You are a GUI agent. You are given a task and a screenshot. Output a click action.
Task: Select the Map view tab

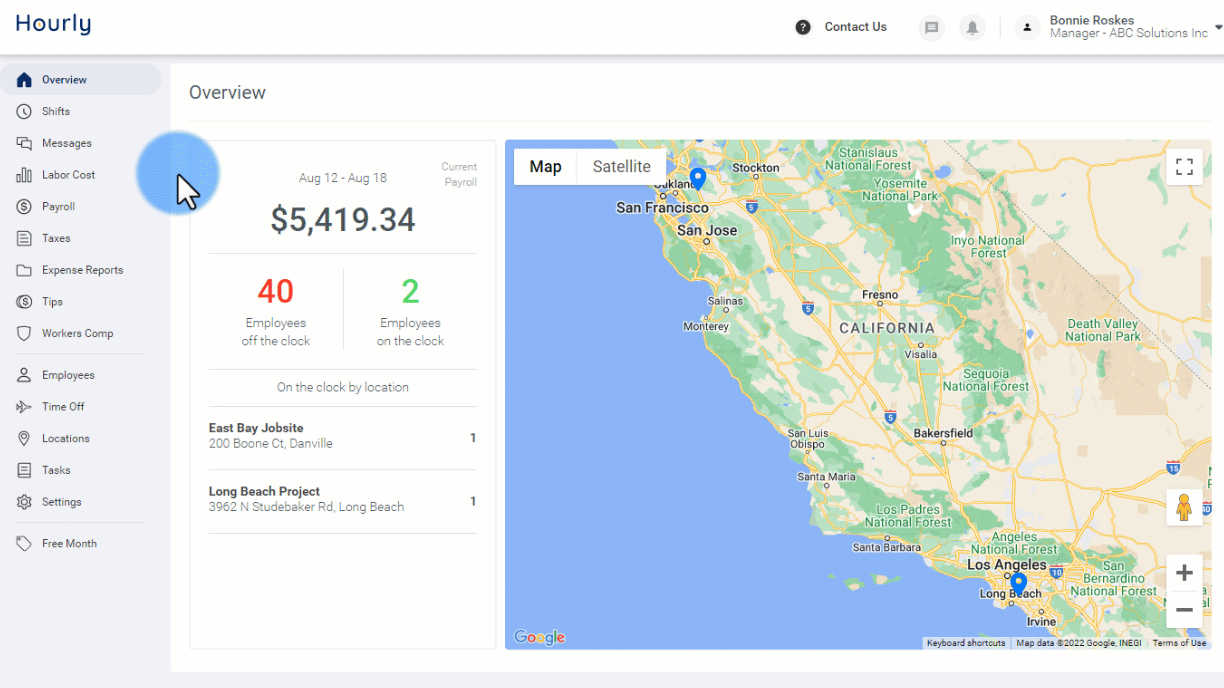tap(545, 167)
